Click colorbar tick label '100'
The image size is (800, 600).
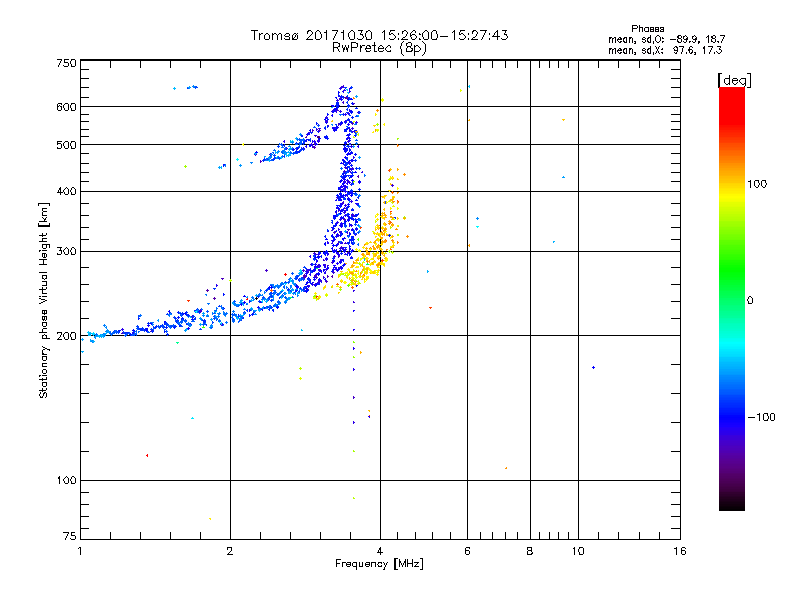(757, 184)
